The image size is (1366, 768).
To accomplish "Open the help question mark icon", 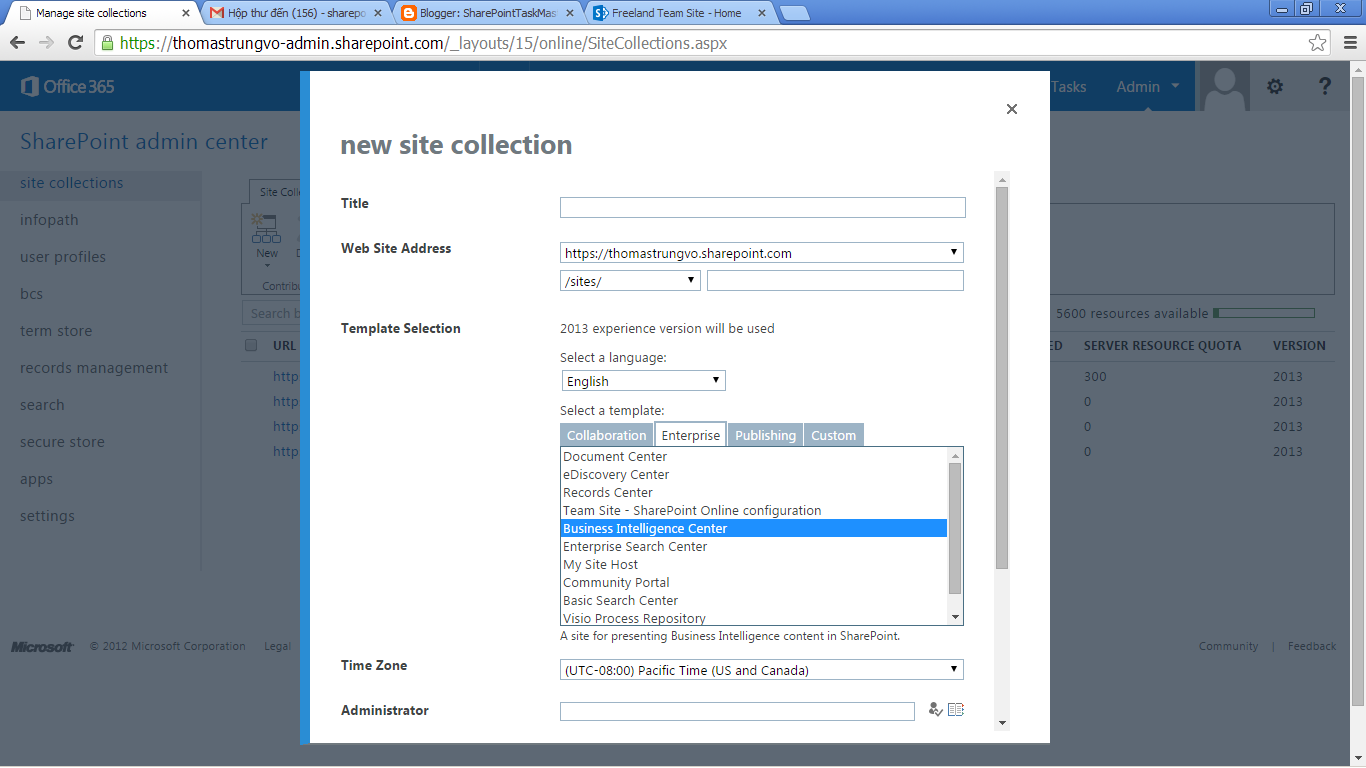I will [x=1325, y=86].
